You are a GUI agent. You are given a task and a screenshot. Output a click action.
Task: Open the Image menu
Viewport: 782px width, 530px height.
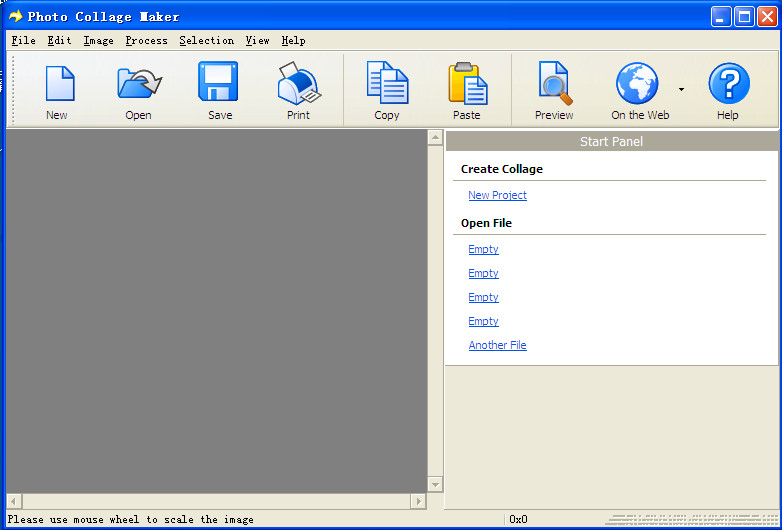point(98,40)
